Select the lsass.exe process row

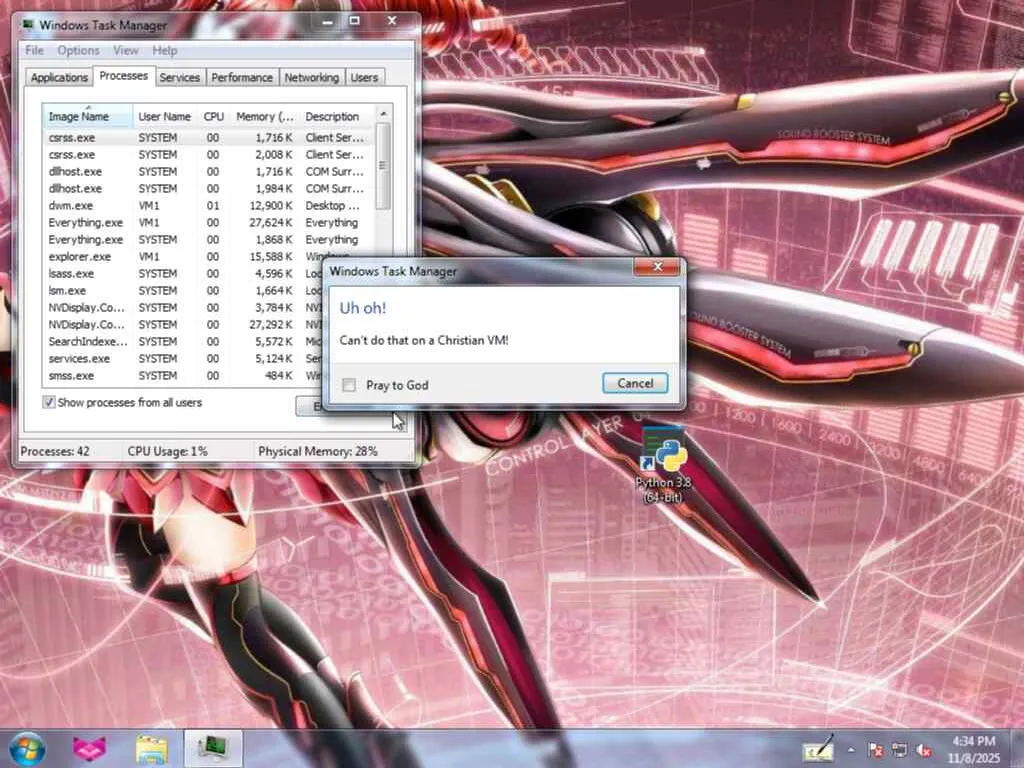183,274
